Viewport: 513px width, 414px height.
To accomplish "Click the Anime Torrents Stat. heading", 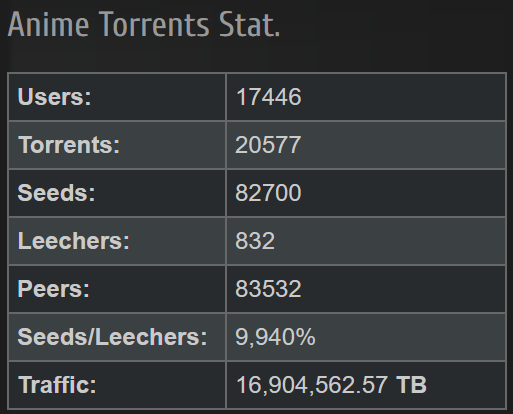I will pos(144,24).
